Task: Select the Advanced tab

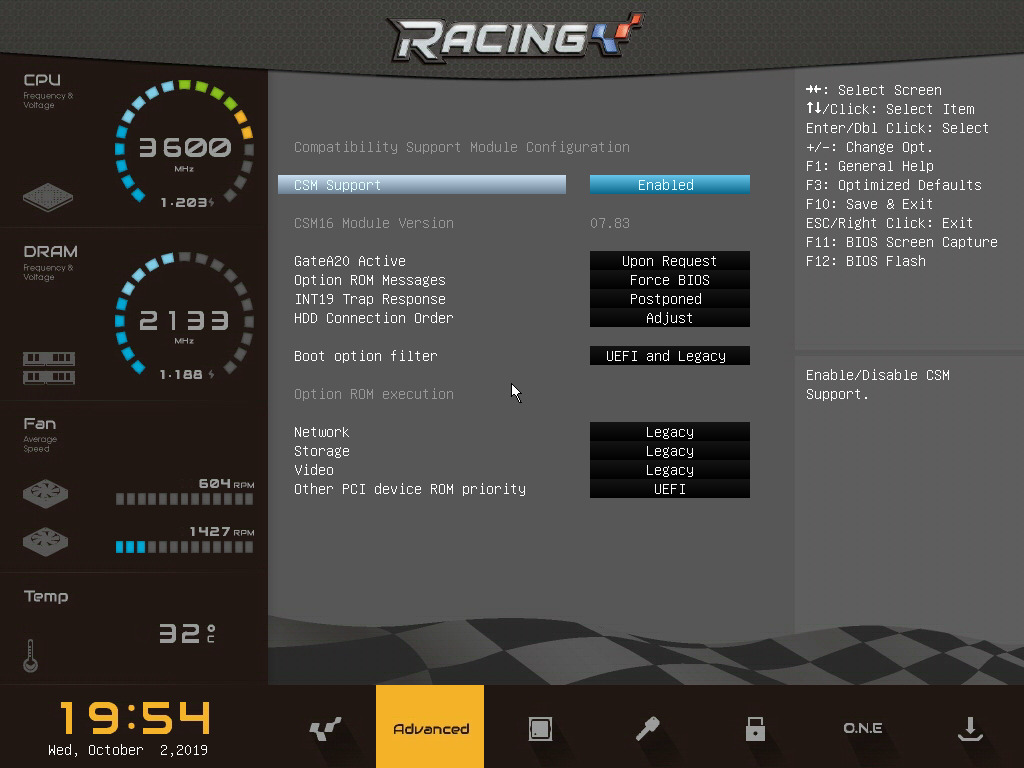Action: (430, 727)
